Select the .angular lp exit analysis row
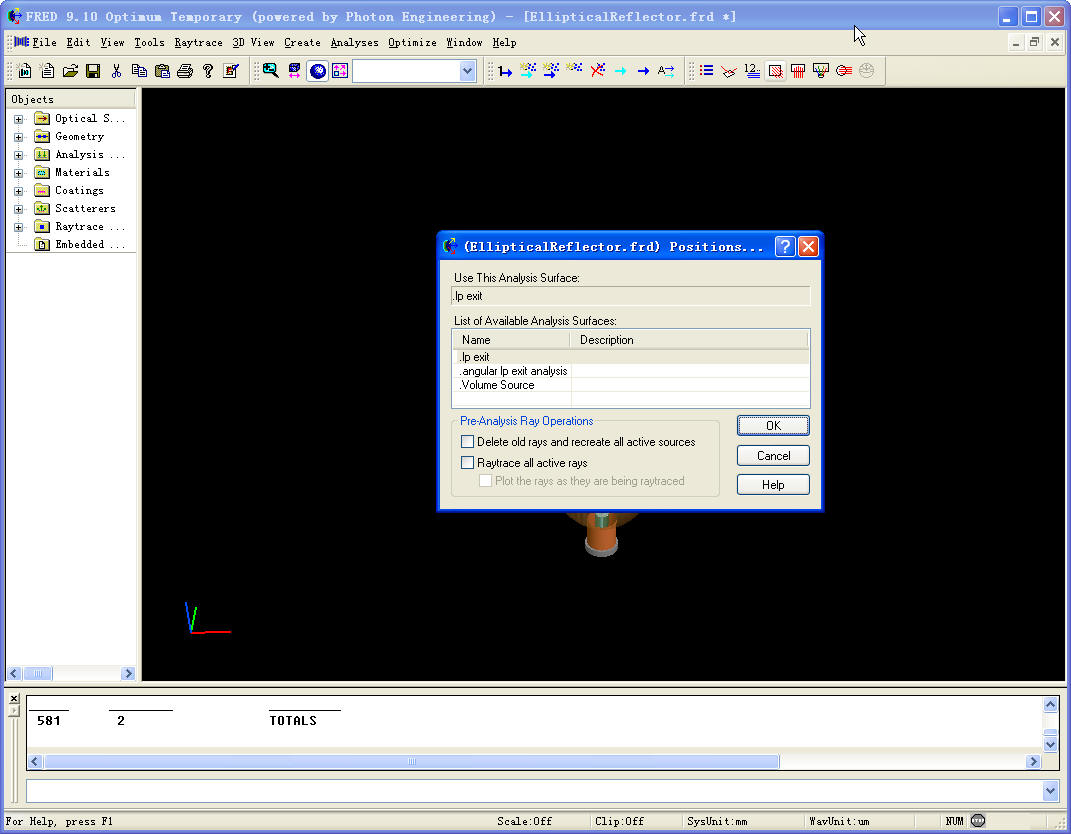The image size is (1071, 834). click(x=630, y=371)
